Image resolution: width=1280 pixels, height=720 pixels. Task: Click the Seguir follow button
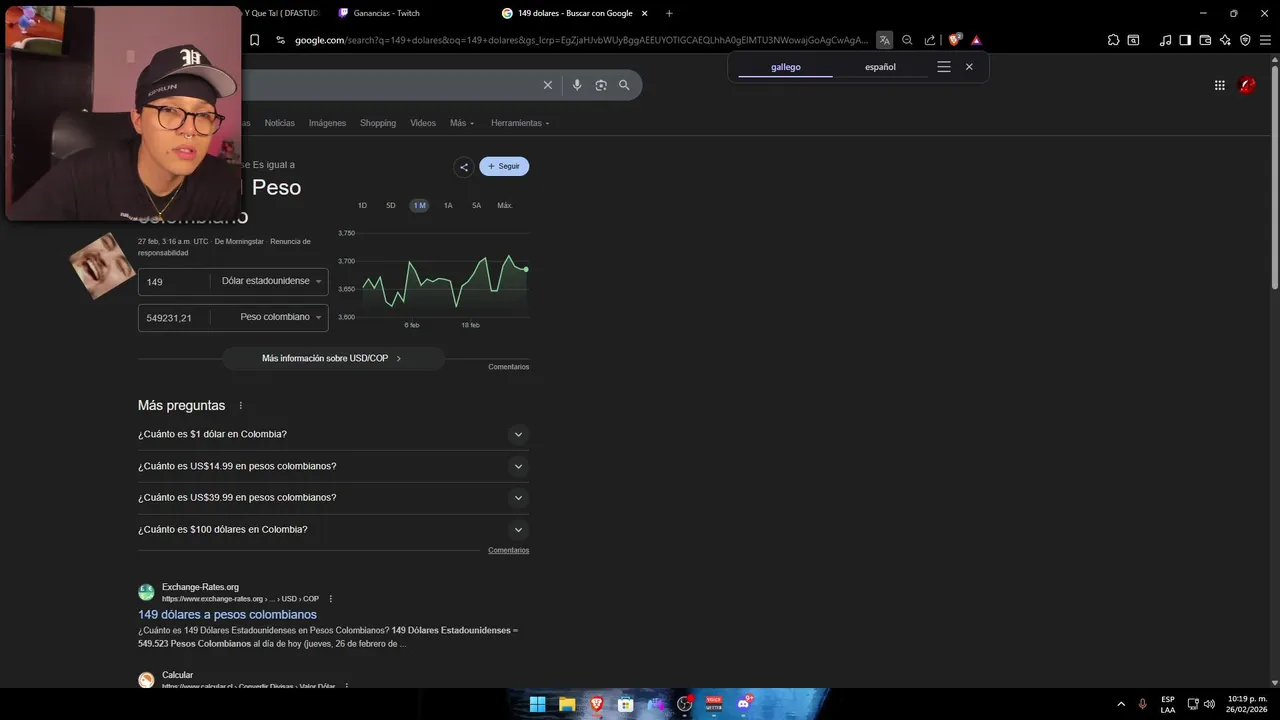pyautogui.click(x=504, y=166)
